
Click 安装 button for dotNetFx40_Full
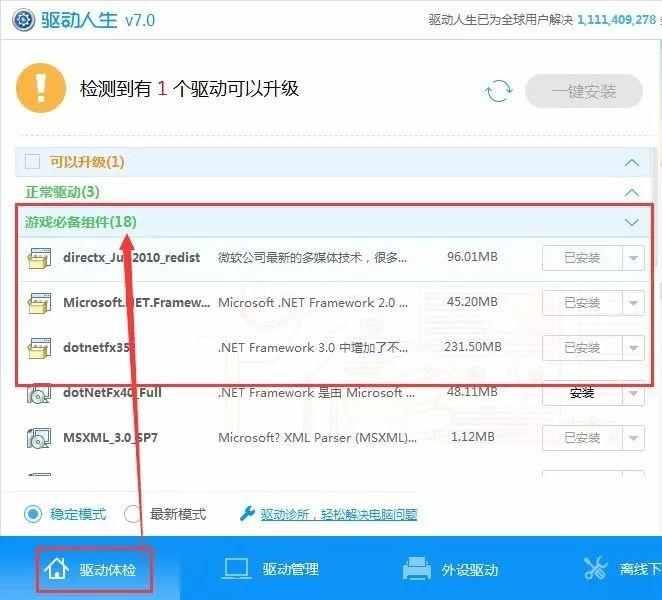582,393
